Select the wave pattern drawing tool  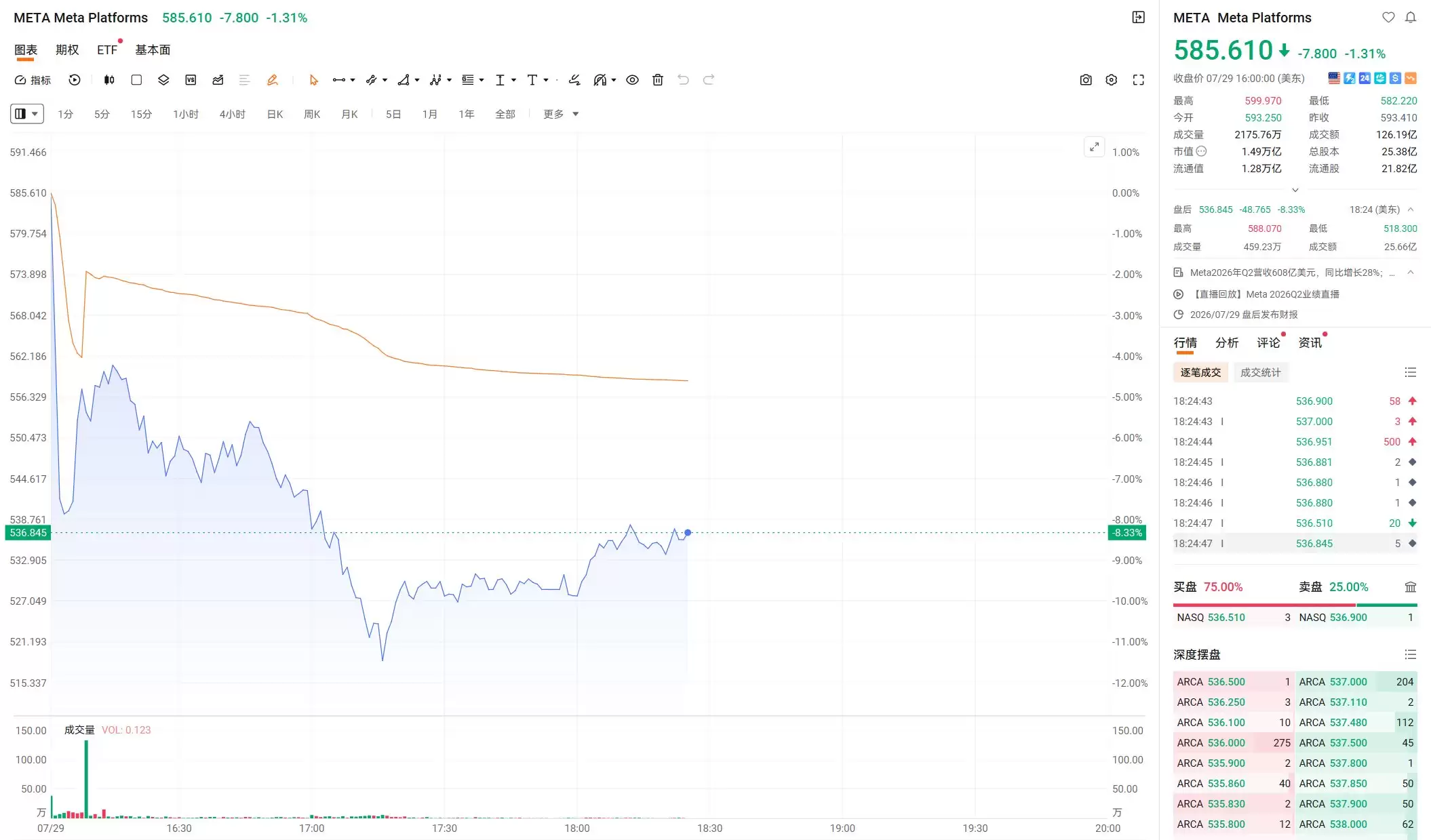[x=435, y=80]
